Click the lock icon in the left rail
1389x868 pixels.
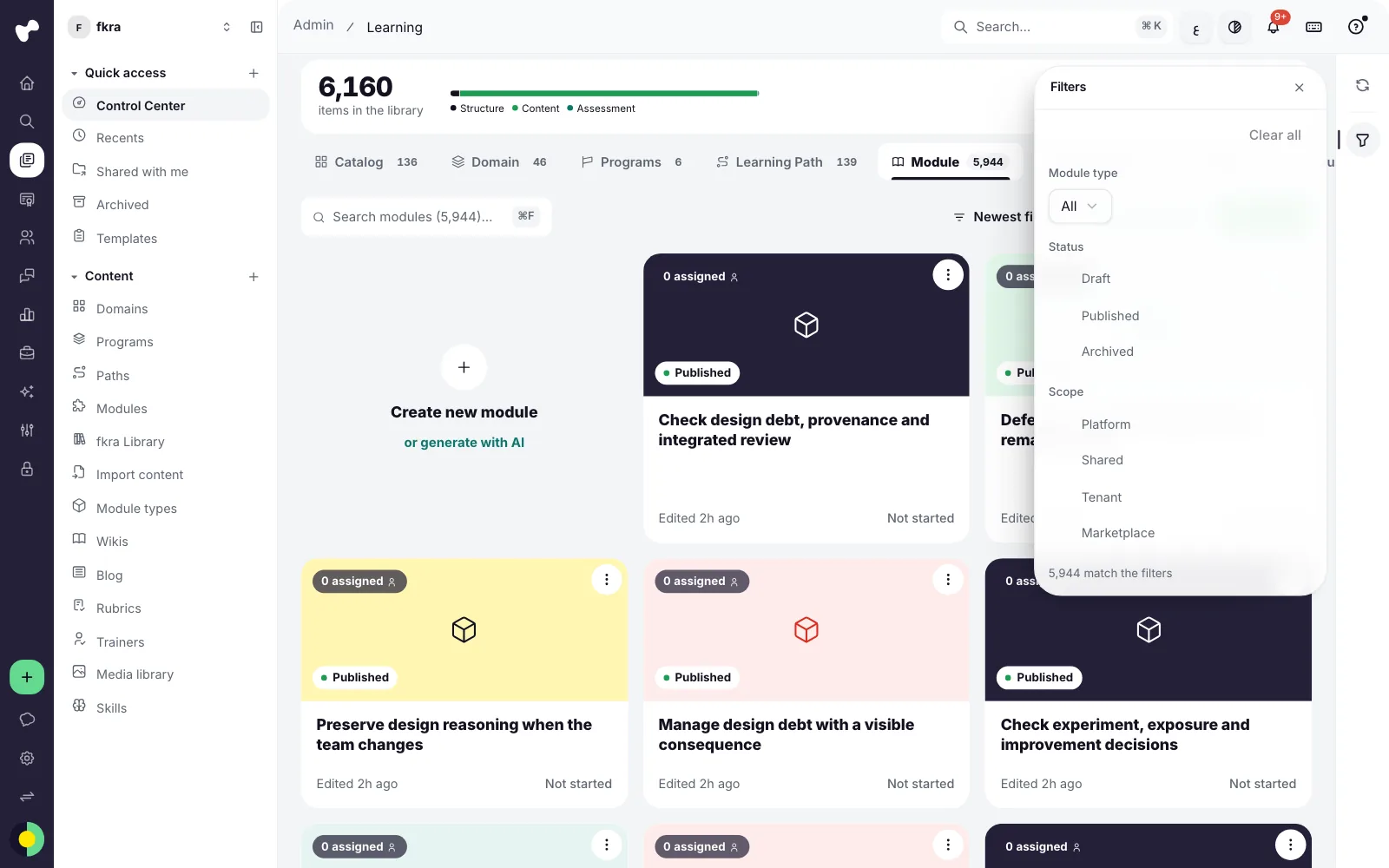click(x=27, y=469)
